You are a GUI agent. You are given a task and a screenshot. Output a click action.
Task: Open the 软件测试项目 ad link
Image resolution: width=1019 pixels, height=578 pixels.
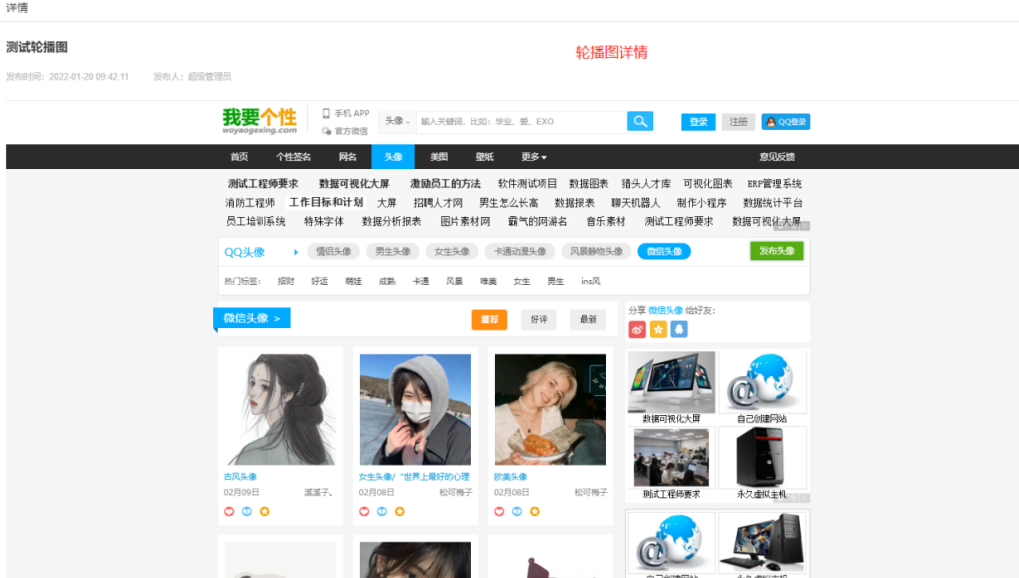527,184
